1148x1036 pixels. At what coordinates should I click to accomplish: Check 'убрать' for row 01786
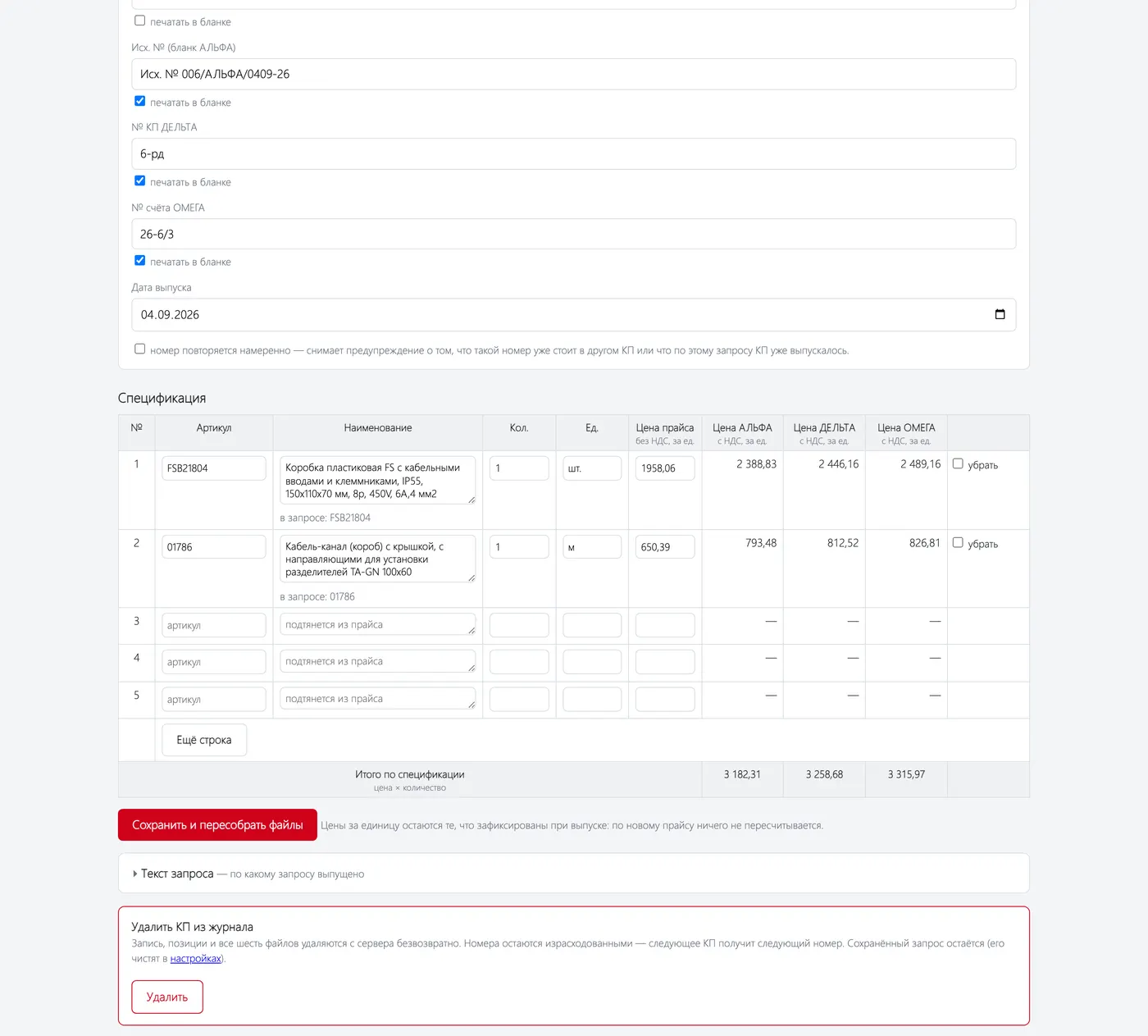pyautogui.click(x=958, y=542)
